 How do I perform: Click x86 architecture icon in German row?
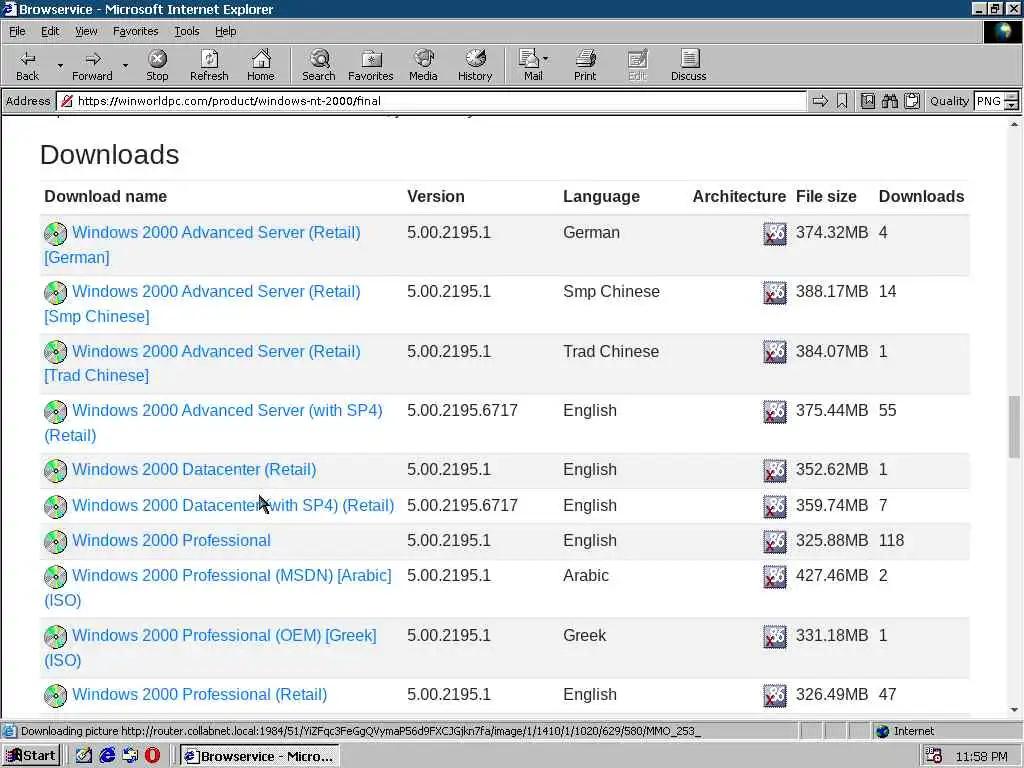pyautogui.click(x=775, y=234)
